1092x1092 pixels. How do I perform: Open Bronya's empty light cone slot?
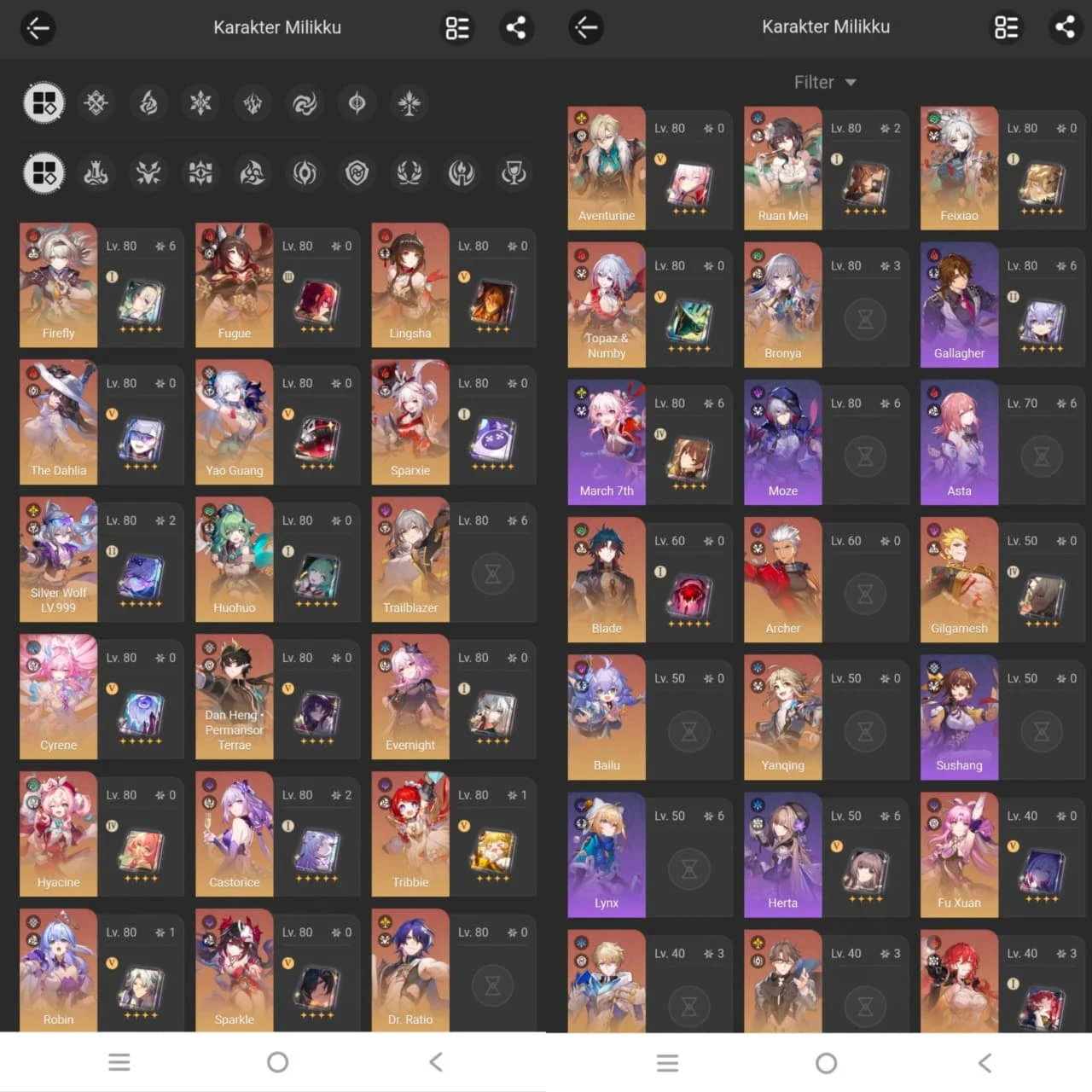tap(865, 319)
